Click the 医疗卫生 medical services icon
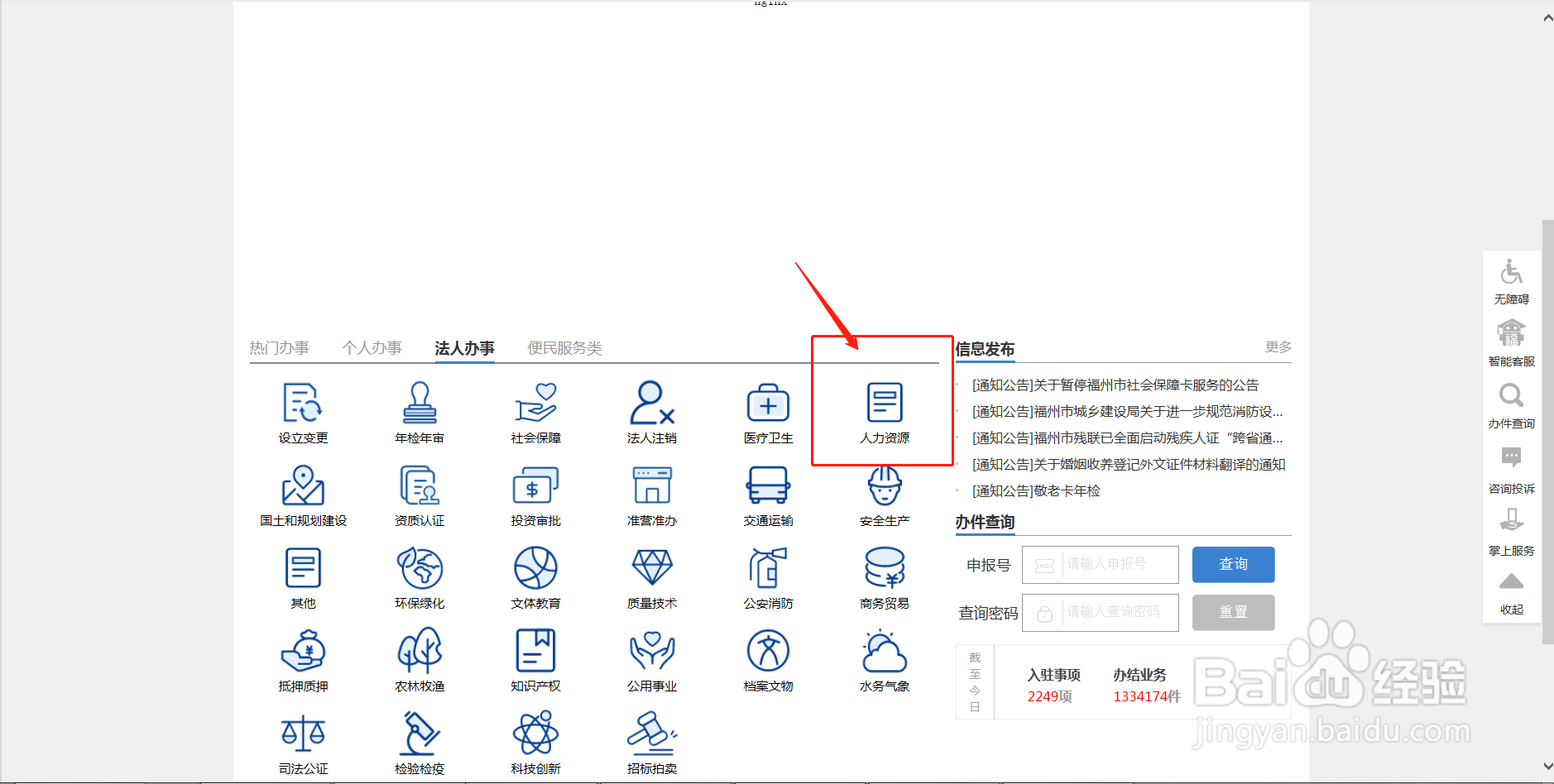Screen dimensions: 1554x784 [767, 412]
